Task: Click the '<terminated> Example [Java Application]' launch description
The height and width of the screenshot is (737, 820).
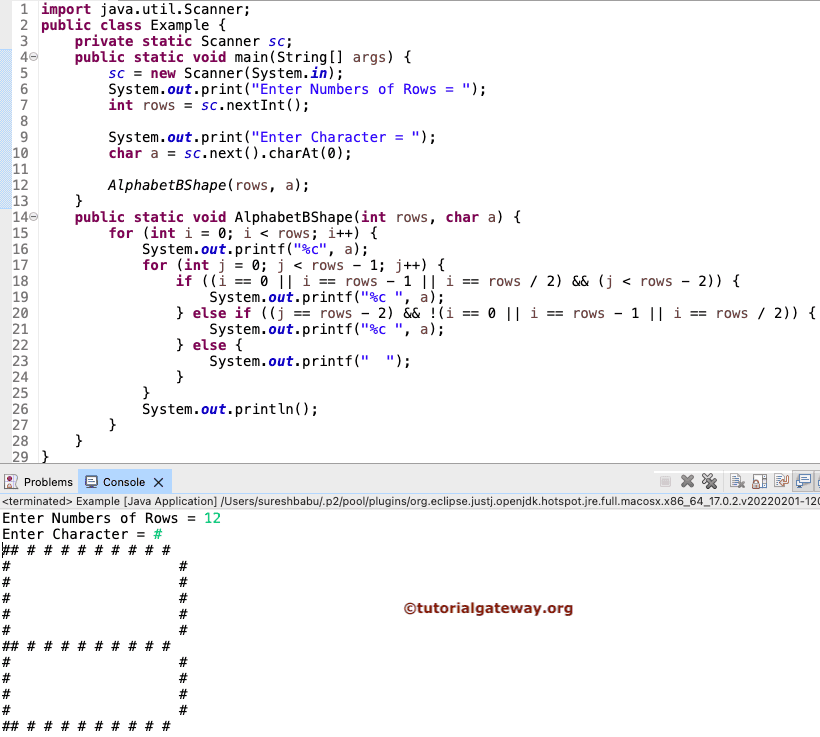Action: coord(109,501)
